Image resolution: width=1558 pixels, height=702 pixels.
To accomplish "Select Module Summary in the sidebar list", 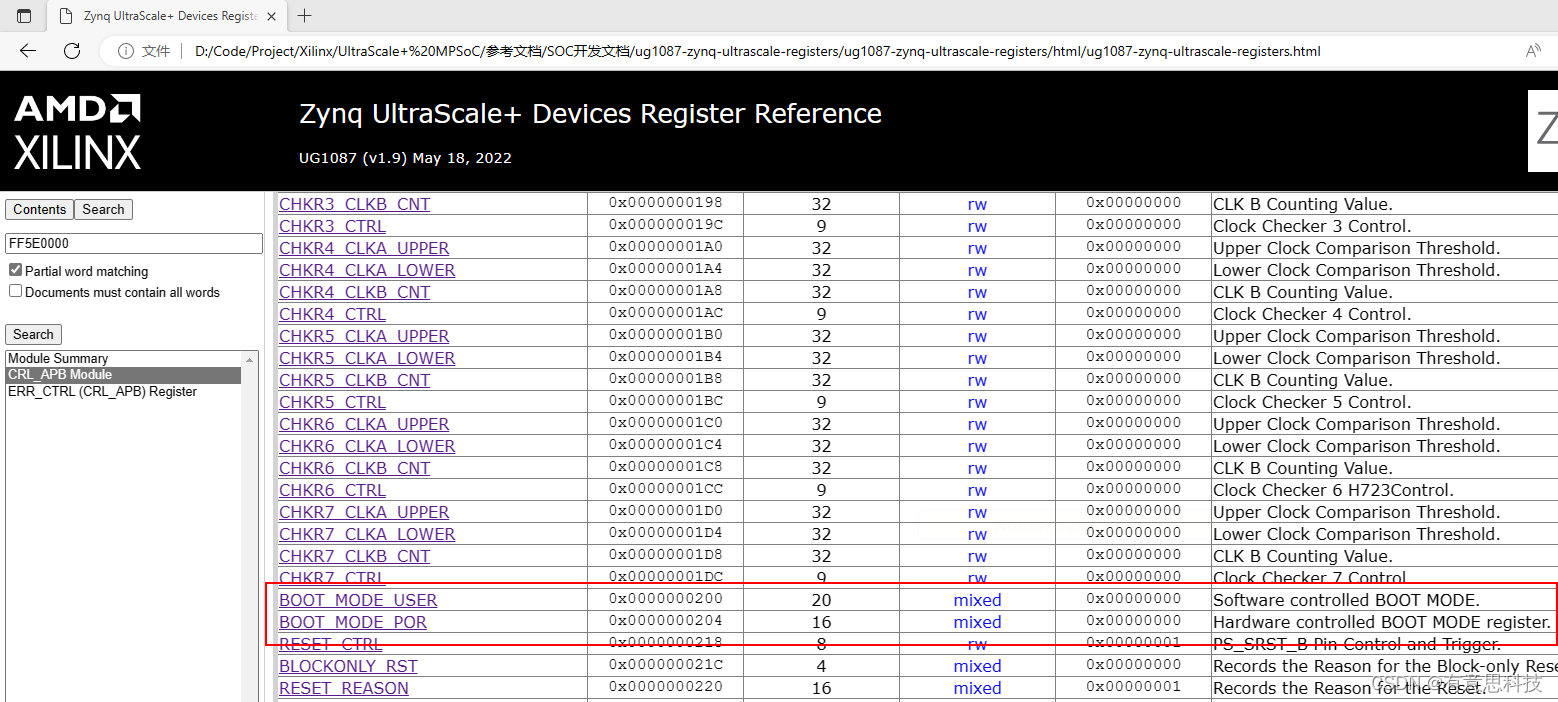I will pyautogui.click(x=57, y=358).
